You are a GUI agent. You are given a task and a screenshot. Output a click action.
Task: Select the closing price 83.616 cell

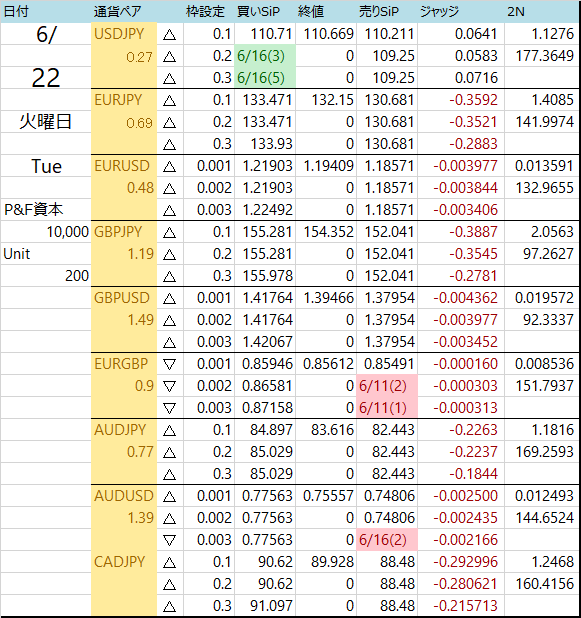click(x=326, y=430)
